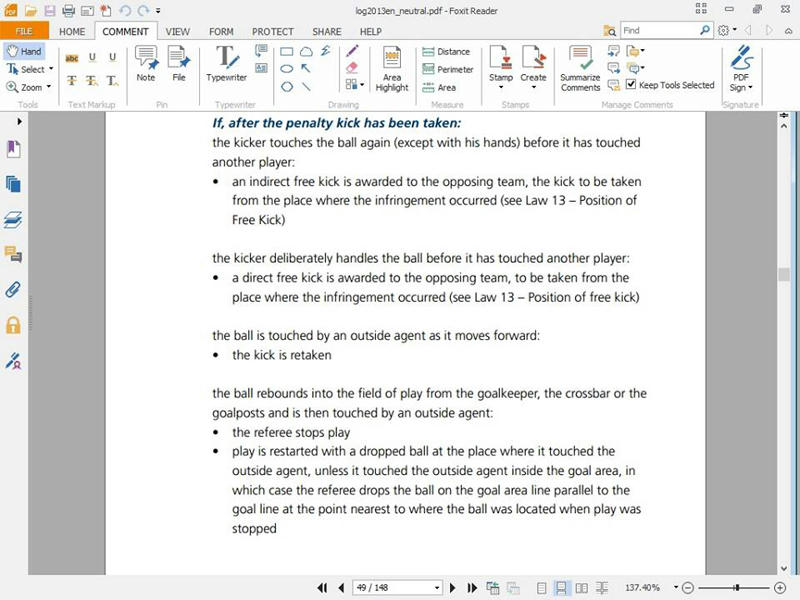Open the Pages thumbnail side panel
The width and height of the screenshot is (800, 600).
click(13, 184)
